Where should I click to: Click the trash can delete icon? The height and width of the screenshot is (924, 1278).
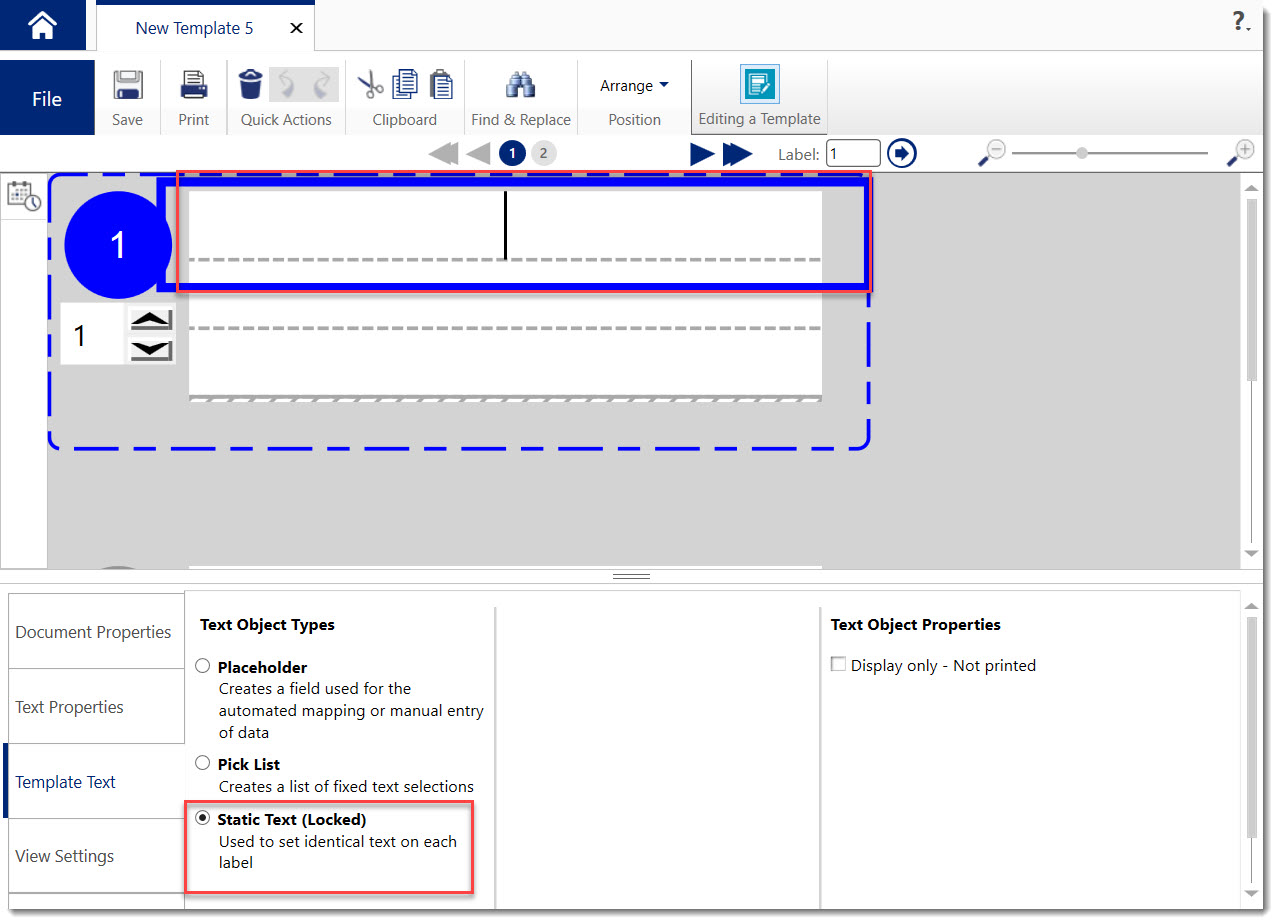coord(251,85)
